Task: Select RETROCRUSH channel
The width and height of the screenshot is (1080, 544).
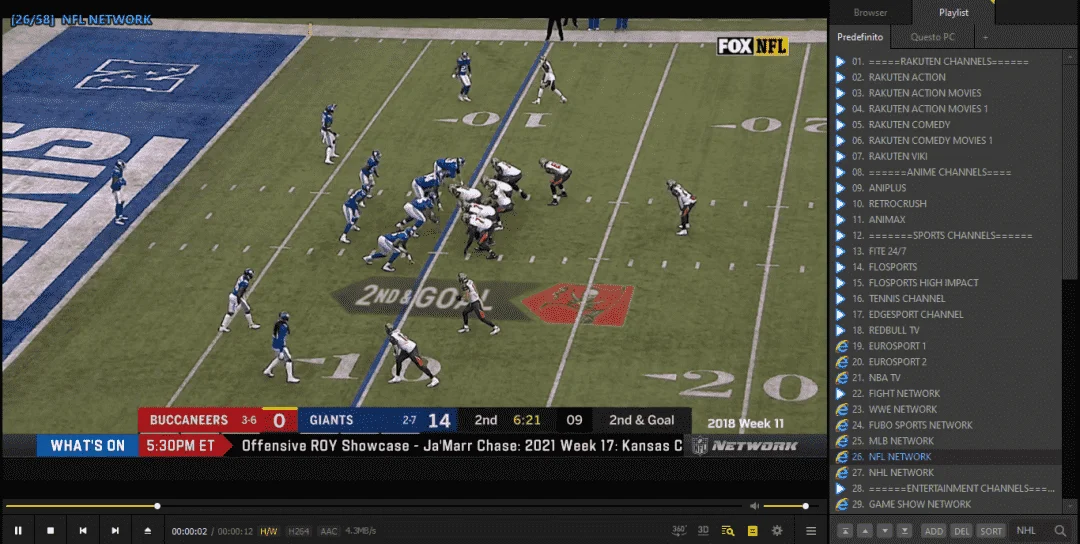Action: click(948, 204)
